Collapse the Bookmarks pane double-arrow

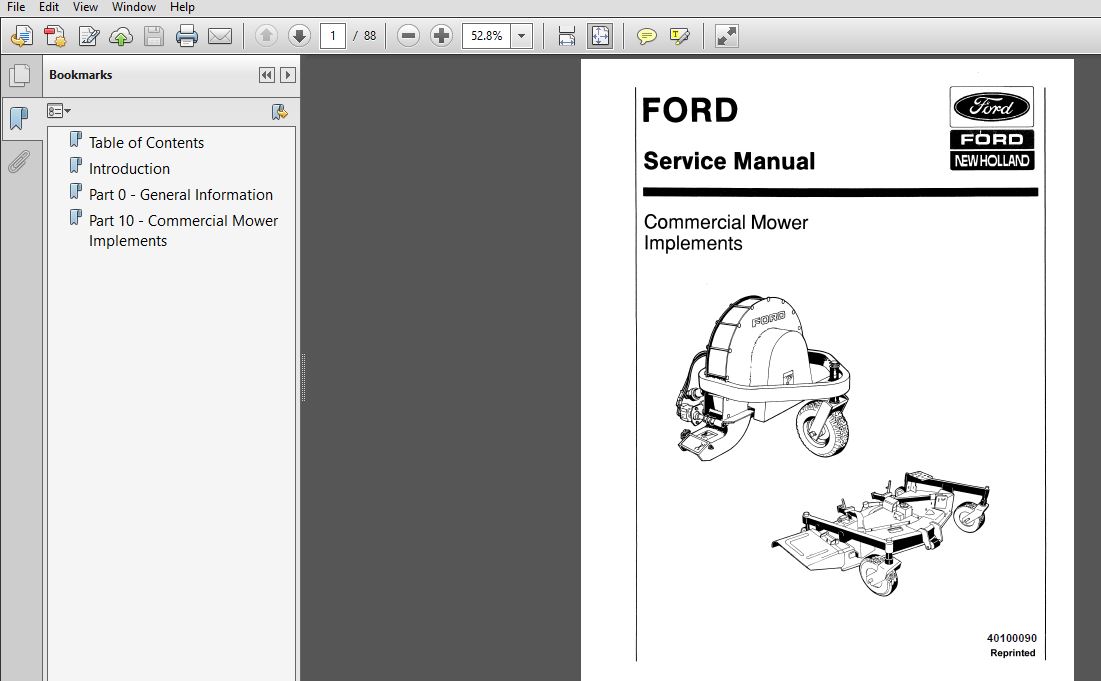267,75
